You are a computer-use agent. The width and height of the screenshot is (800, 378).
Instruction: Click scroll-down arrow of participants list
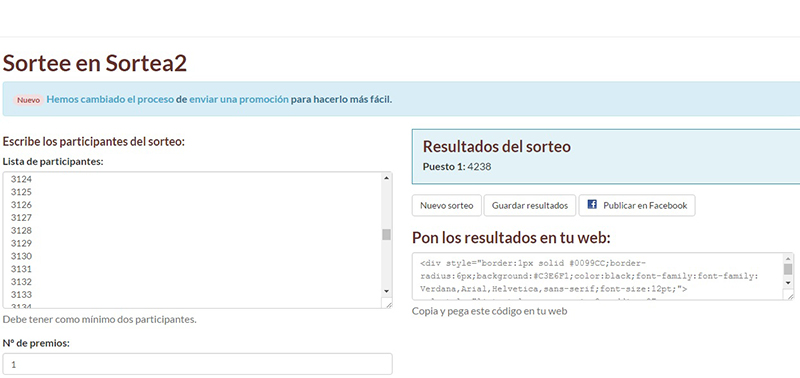tap(386, 291)
